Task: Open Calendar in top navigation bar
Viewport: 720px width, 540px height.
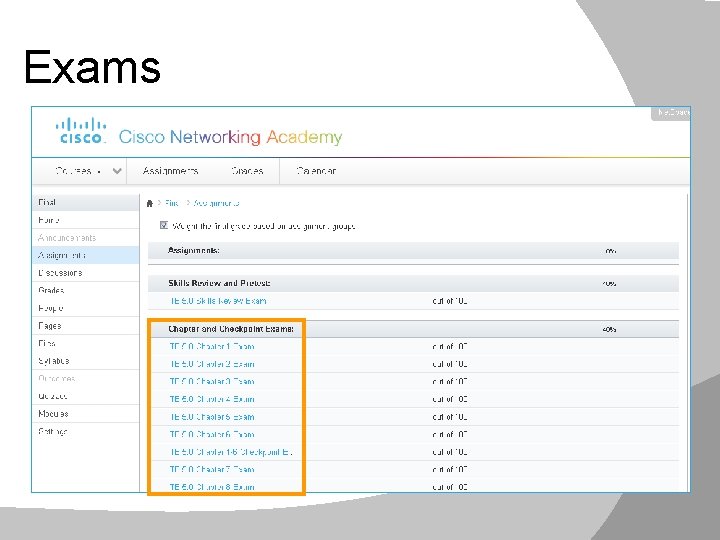Action: (316, 171)
